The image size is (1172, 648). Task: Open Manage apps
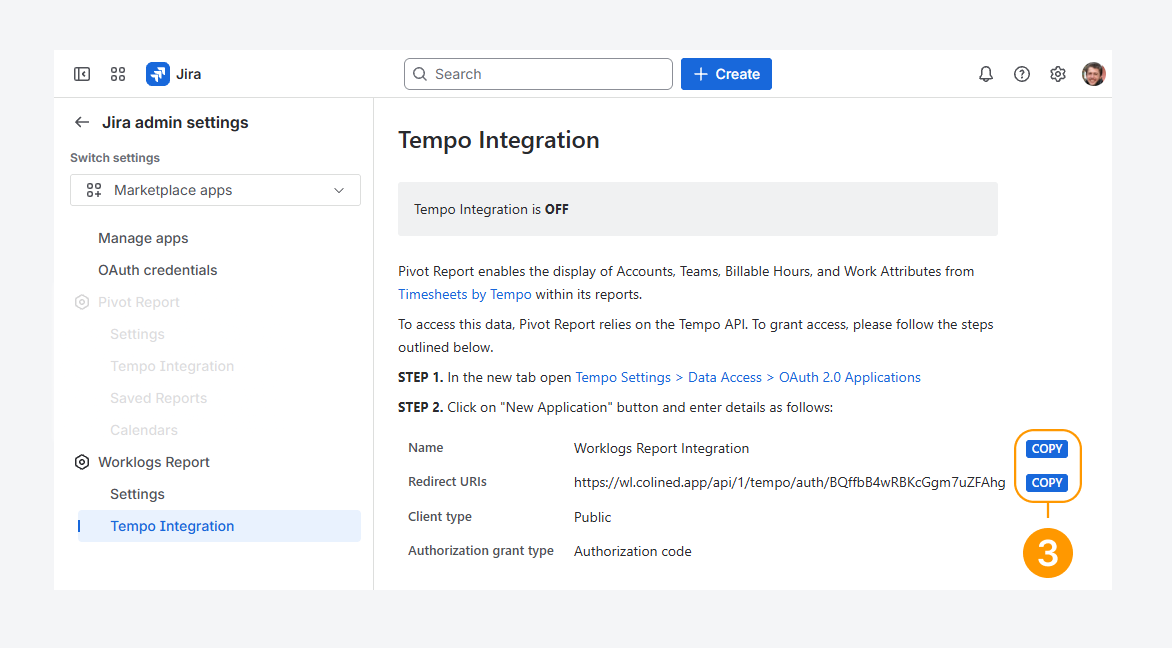click(143, 238)
